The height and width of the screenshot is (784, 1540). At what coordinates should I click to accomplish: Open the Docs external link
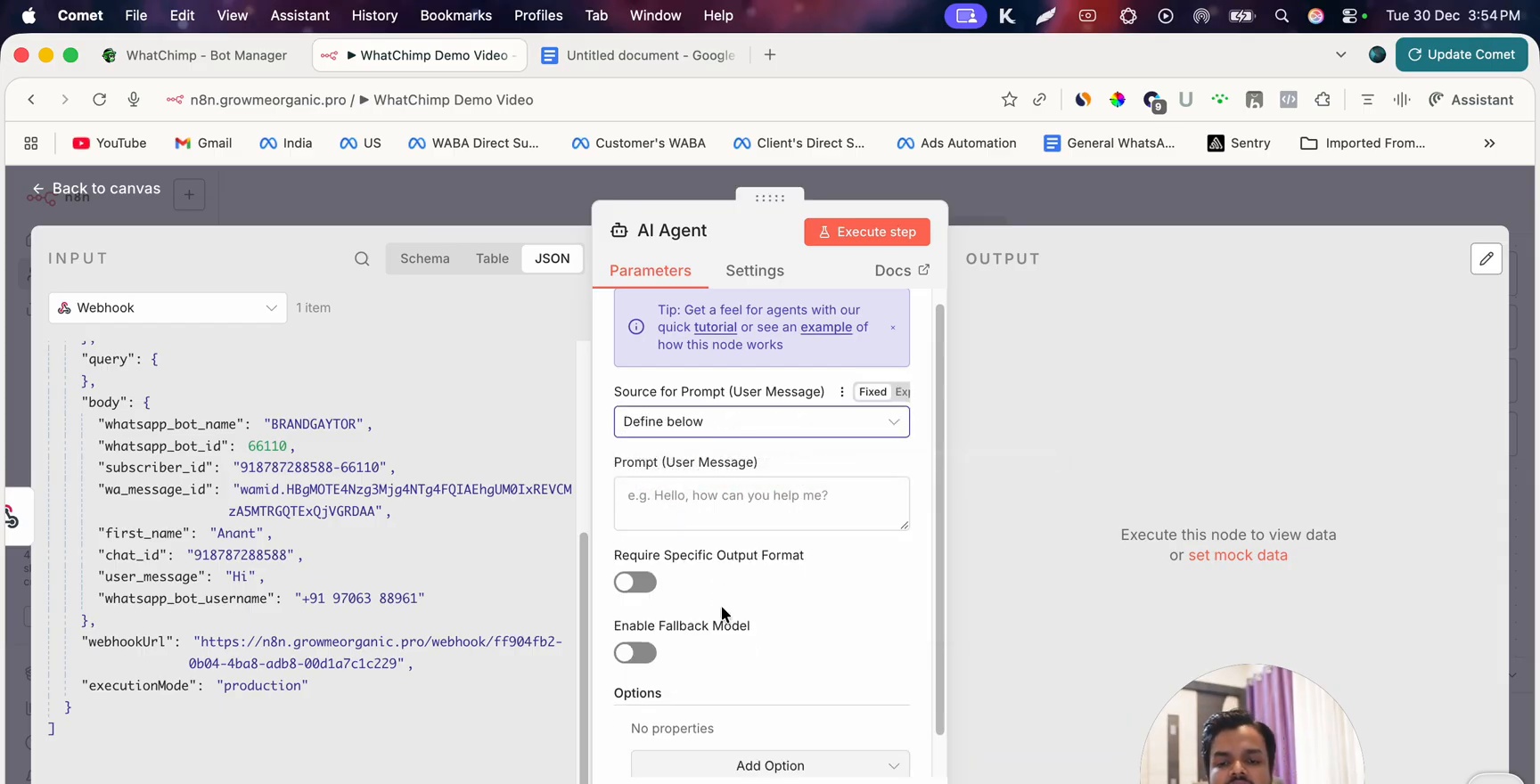(902, 271)
